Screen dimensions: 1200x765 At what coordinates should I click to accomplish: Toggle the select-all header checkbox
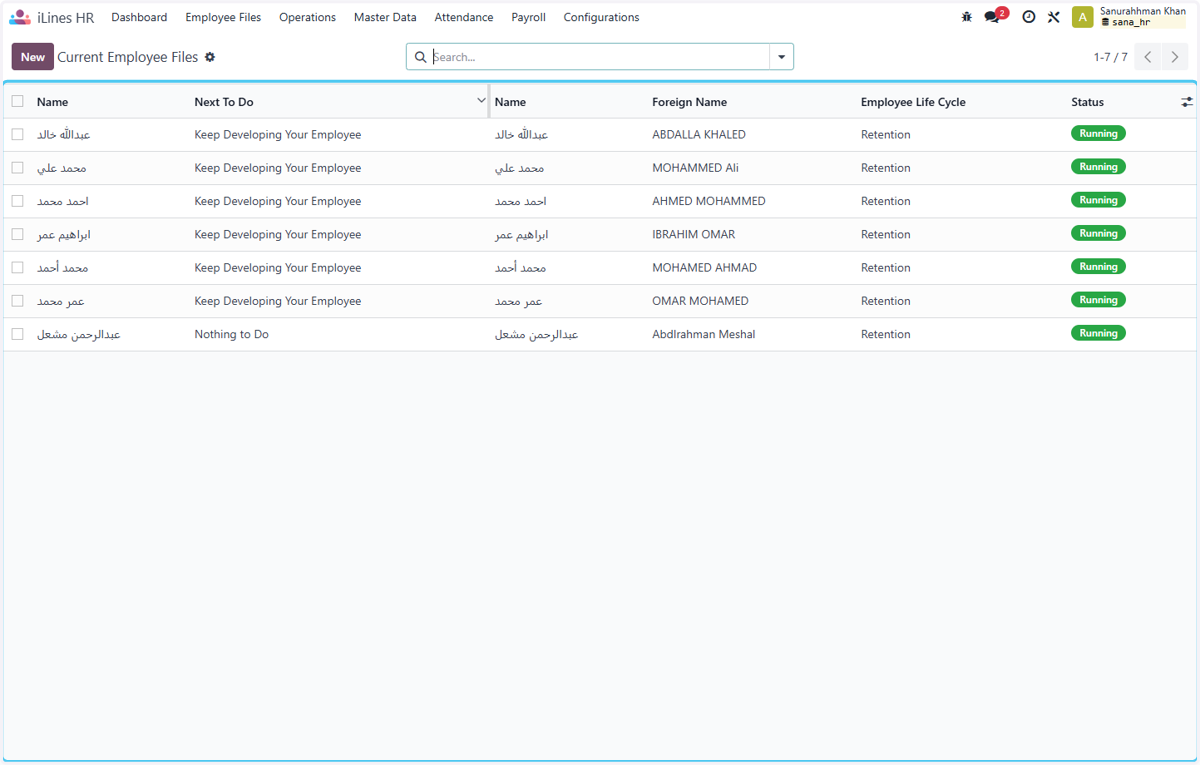point(17,101)
